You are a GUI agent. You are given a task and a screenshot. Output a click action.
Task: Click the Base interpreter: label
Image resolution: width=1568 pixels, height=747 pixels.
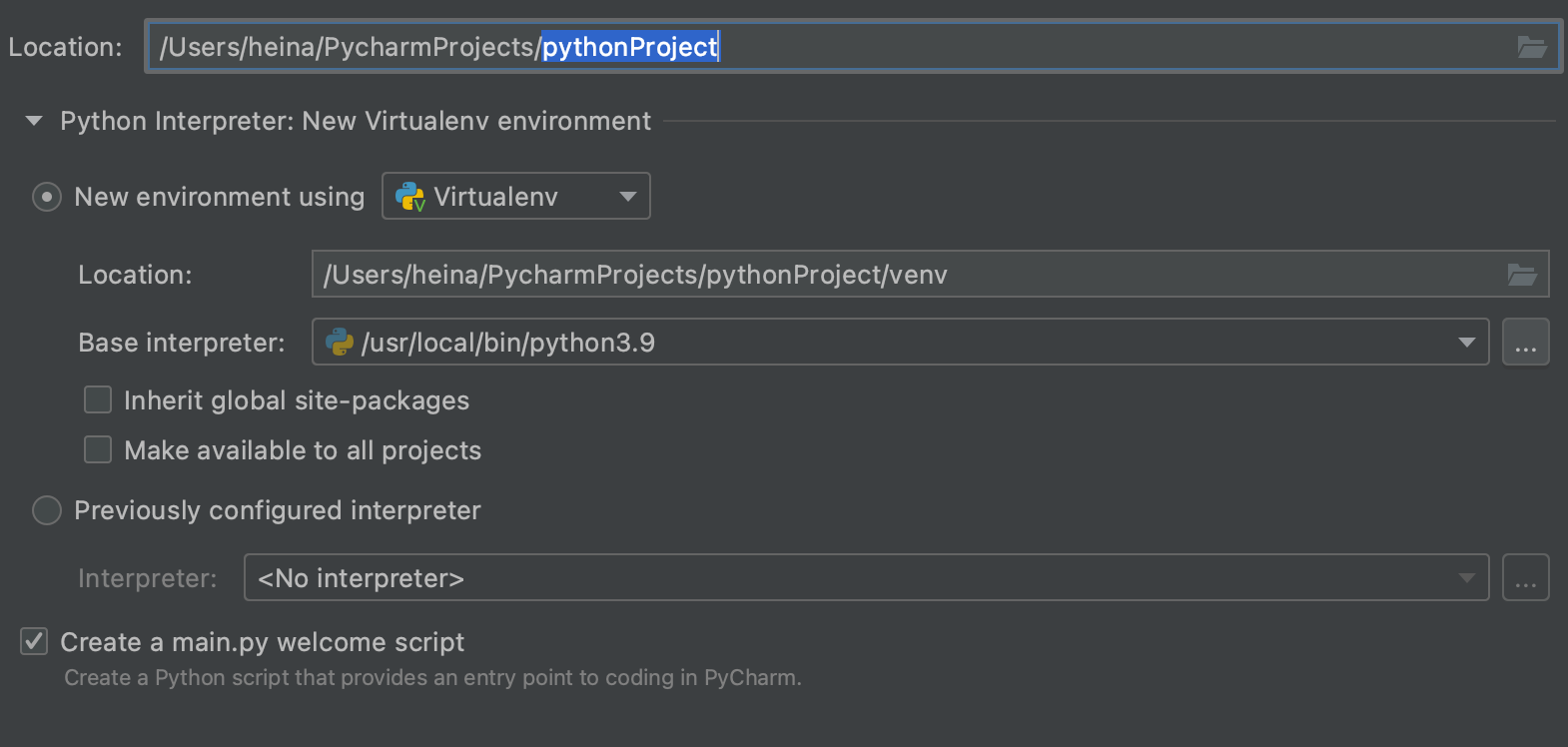click(x=182, y=343)
